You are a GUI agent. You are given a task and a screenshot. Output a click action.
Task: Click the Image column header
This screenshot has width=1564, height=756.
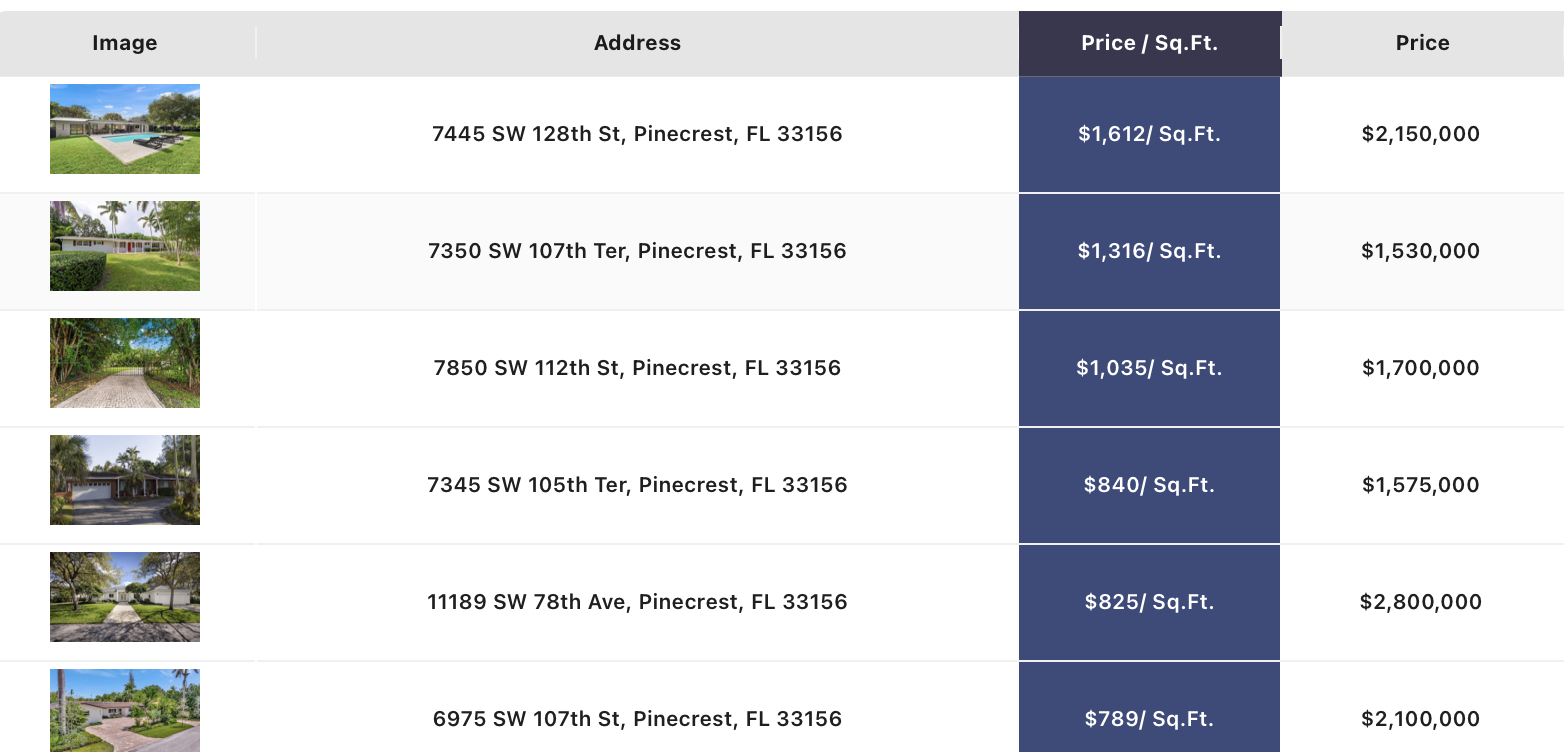point(125,43)
